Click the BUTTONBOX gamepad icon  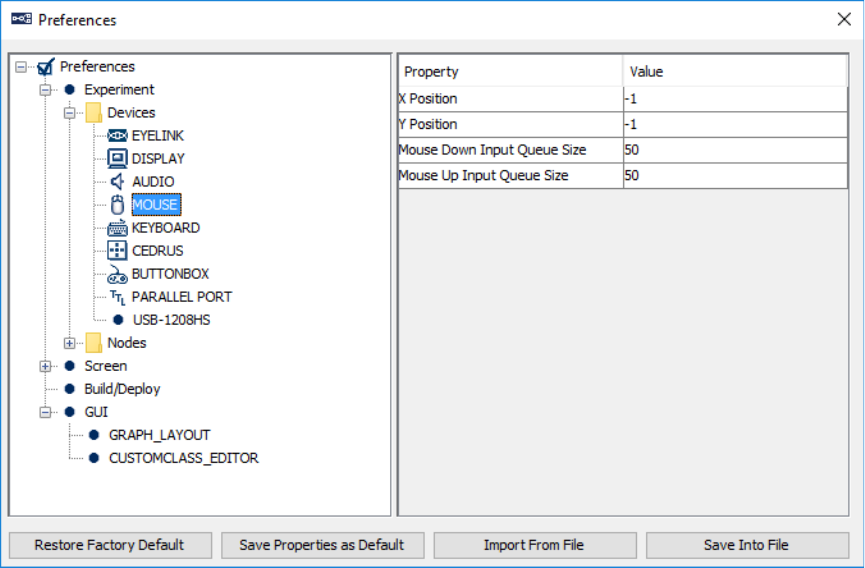point(117,274)
